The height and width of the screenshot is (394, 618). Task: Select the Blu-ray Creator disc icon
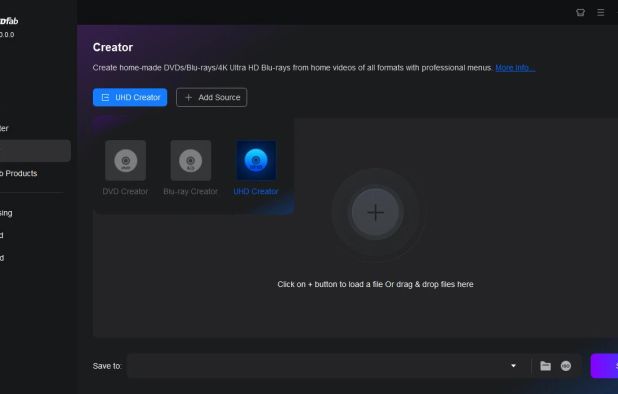tap(191, 160)
